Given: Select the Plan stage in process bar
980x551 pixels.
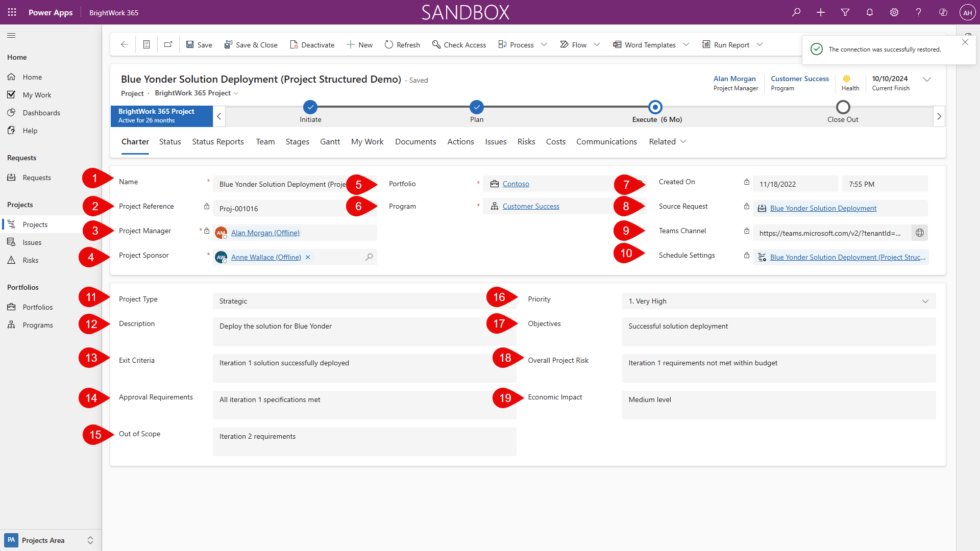Looking at the screenshot, I should point(477,108).
